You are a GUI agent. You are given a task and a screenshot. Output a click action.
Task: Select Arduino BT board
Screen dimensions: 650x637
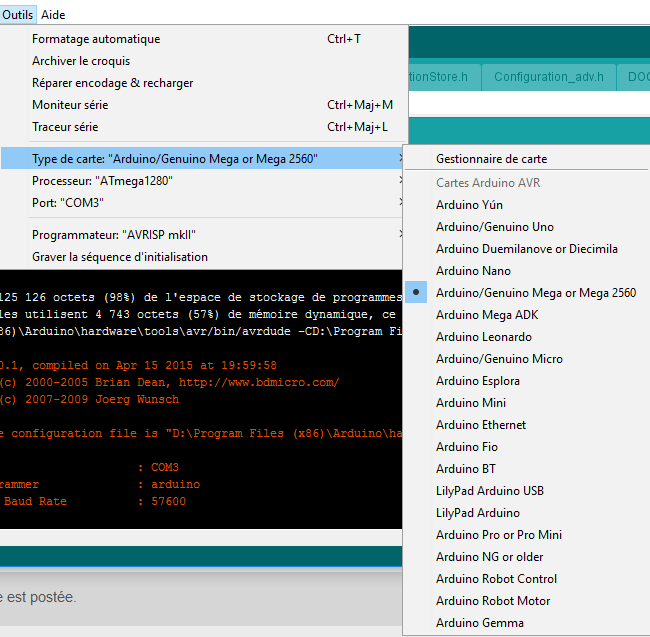click(526, 468)
